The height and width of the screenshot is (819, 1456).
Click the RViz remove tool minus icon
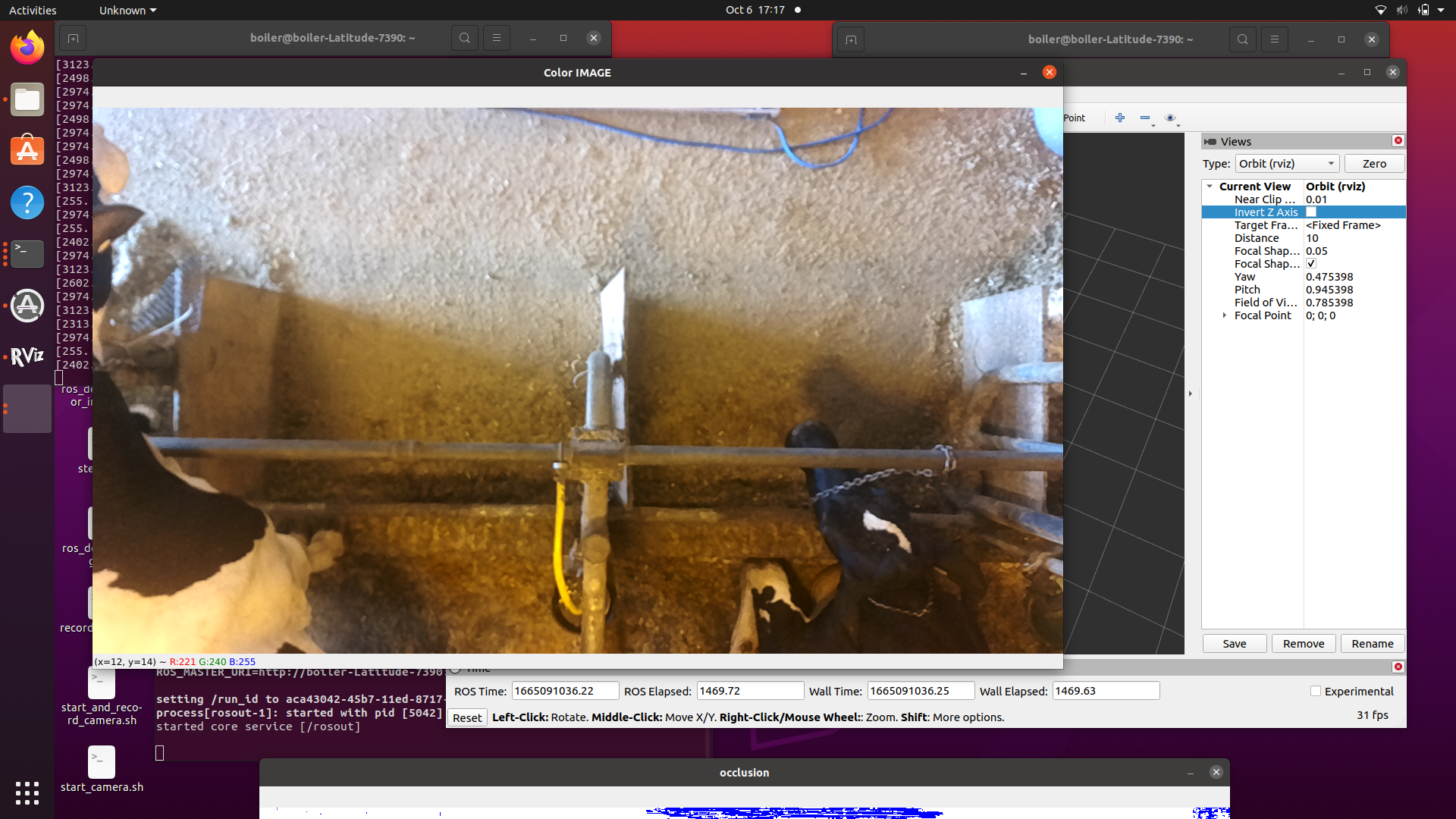[1145, 118]
